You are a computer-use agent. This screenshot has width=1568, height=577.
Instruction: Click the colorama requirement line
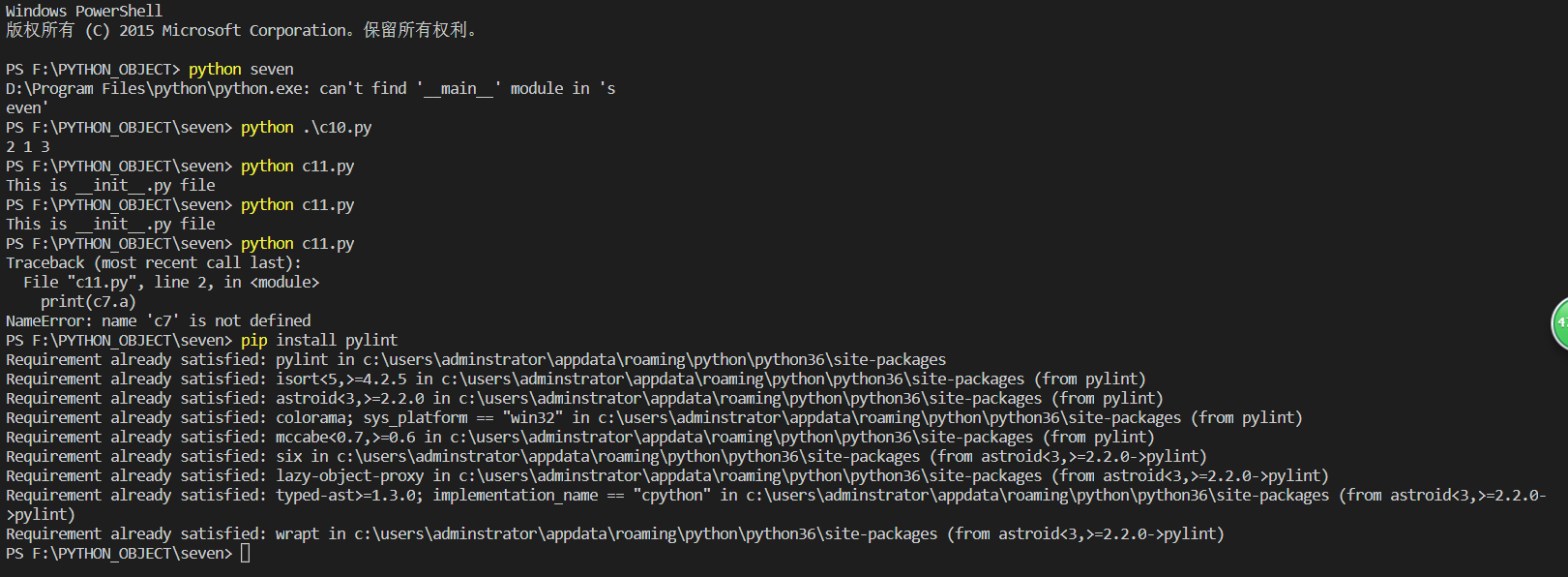[654, 417]
